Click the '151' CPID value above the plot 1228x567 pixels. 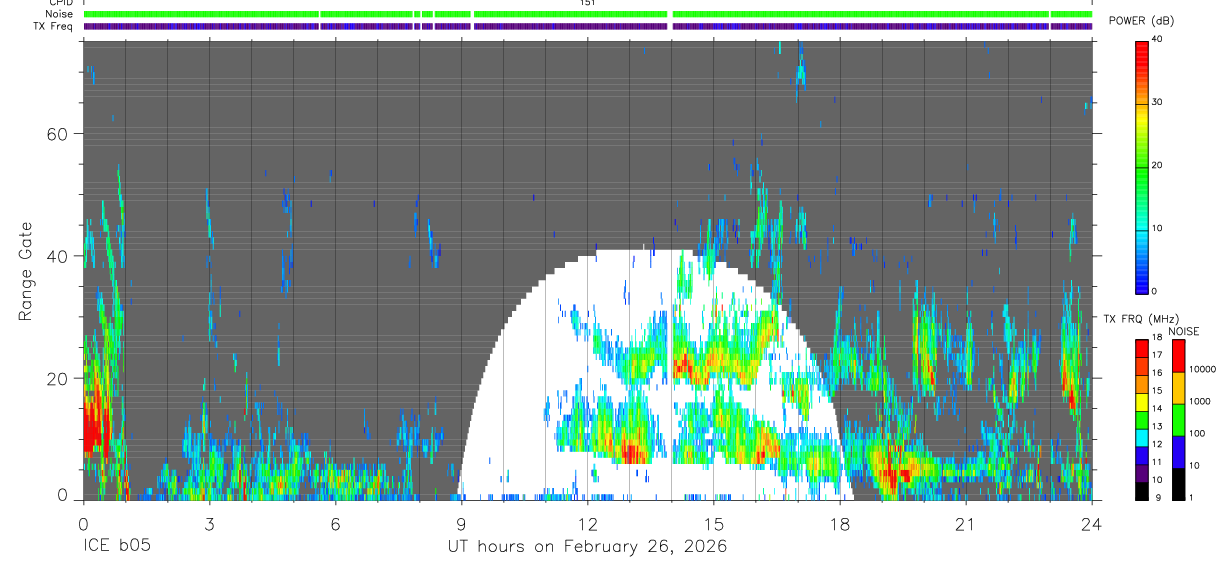click(x=587, y=3)
